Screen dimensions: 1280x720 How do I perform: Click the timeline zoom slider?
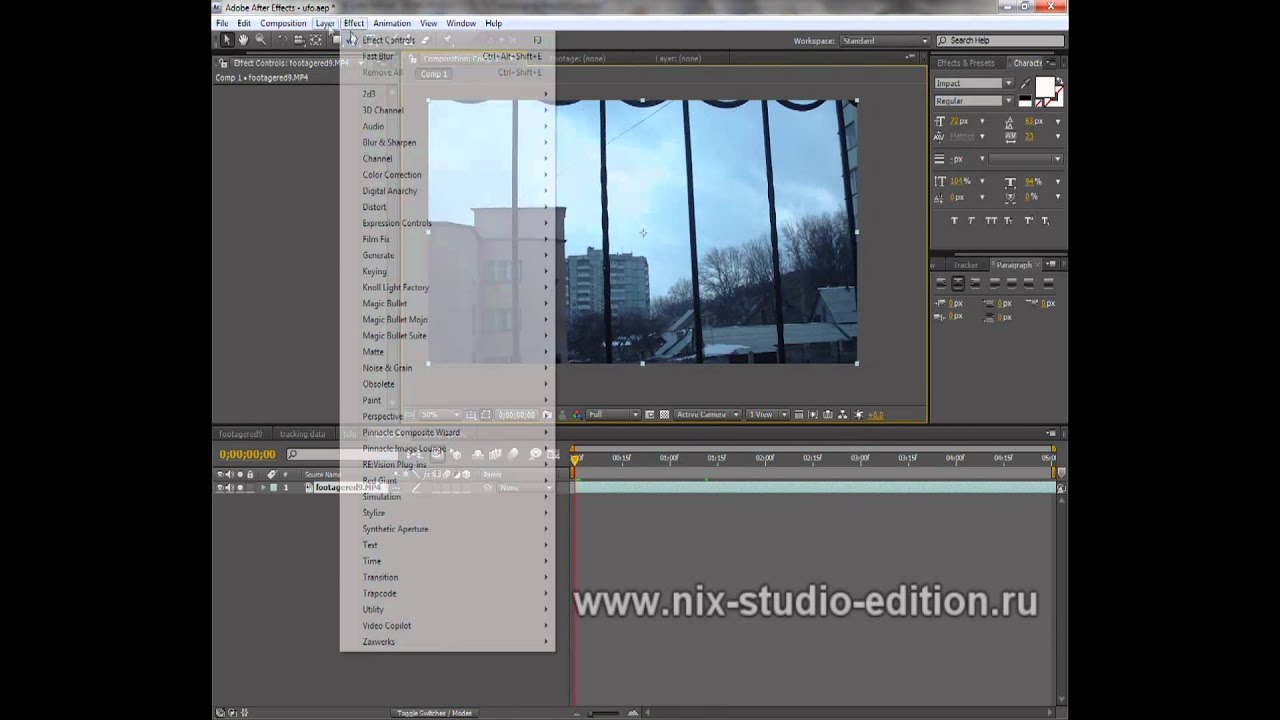[601, 713]
